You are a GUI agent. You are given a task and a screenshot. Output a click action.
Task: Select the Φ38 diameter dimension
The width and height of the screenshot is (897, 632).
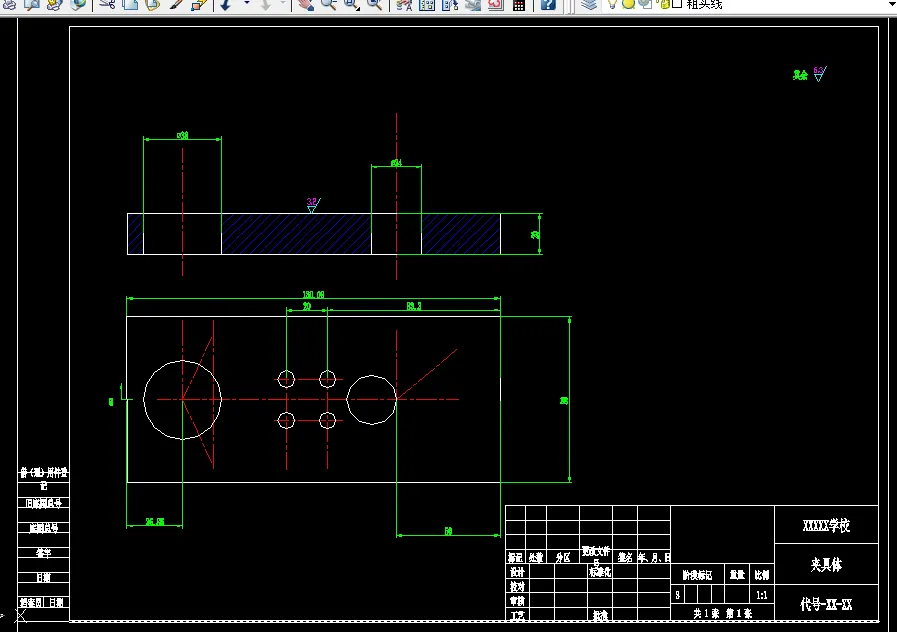coord(182,136)
